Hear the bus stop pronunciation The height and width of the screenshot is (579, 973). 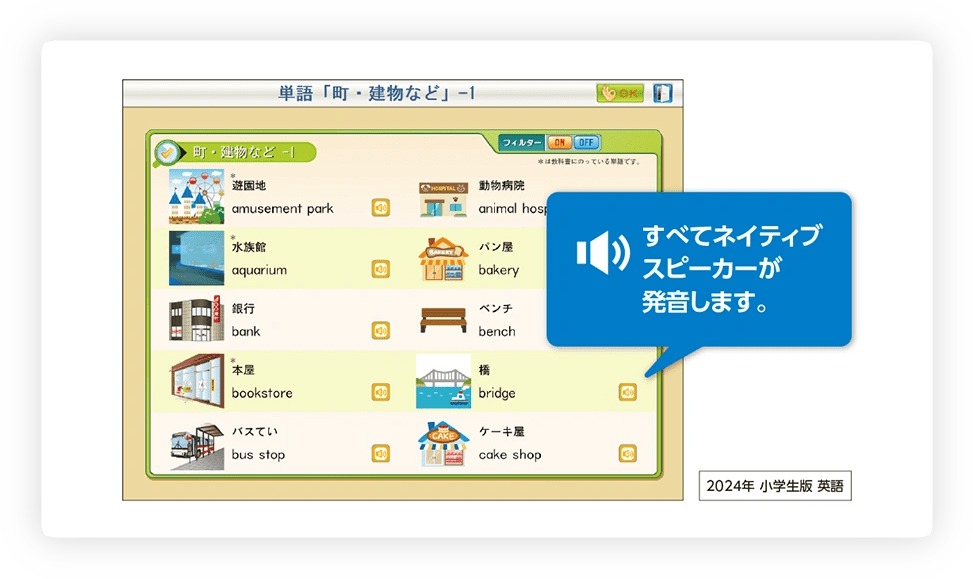(x=381, y=454)
